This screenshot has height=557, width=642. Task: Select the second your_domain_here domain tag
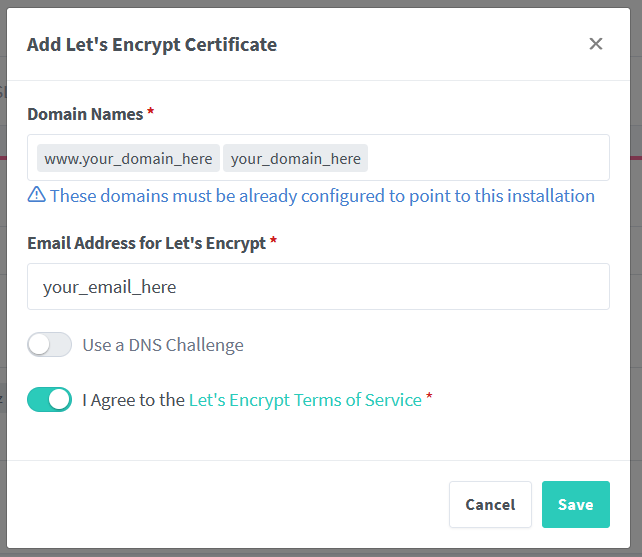[x=295, y=158]
